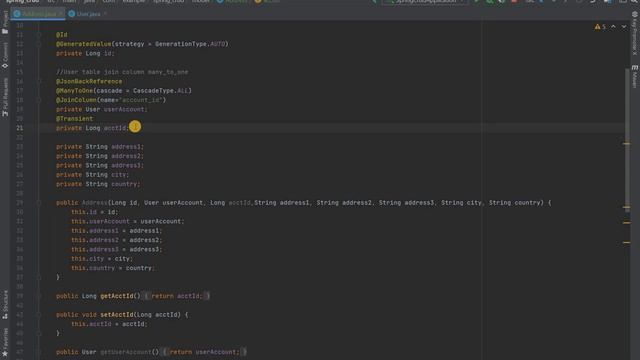Click the top yellow warning marker on scrollbar
Viewport: 640px width, 360px height.
[x=627, y=144]
